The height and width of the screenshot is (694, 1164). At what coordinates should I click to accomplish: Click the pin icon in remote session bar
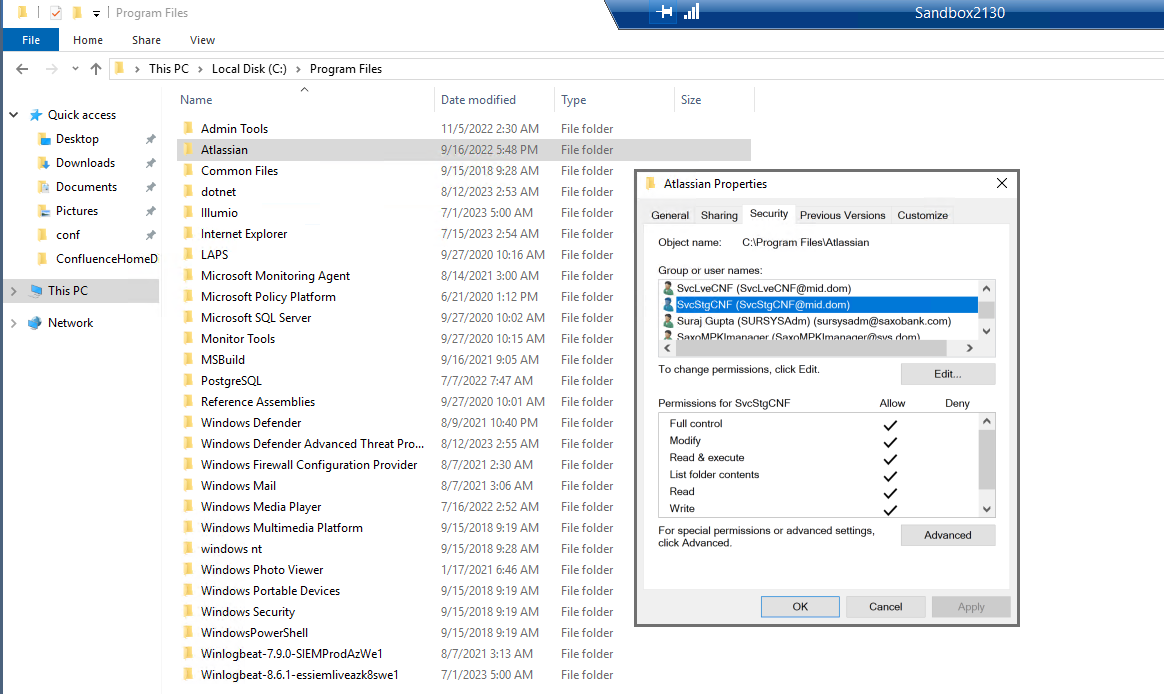pyautogui.click(x=664, y=12)
